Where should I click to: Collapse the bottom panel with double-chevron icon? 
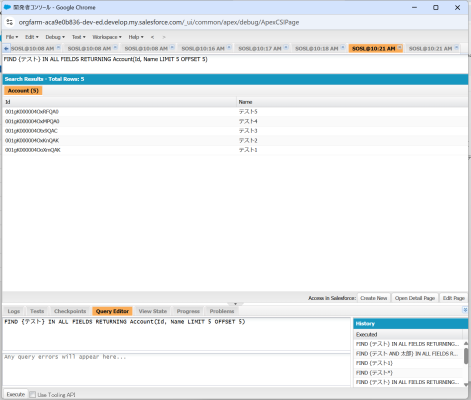[465, 310]
